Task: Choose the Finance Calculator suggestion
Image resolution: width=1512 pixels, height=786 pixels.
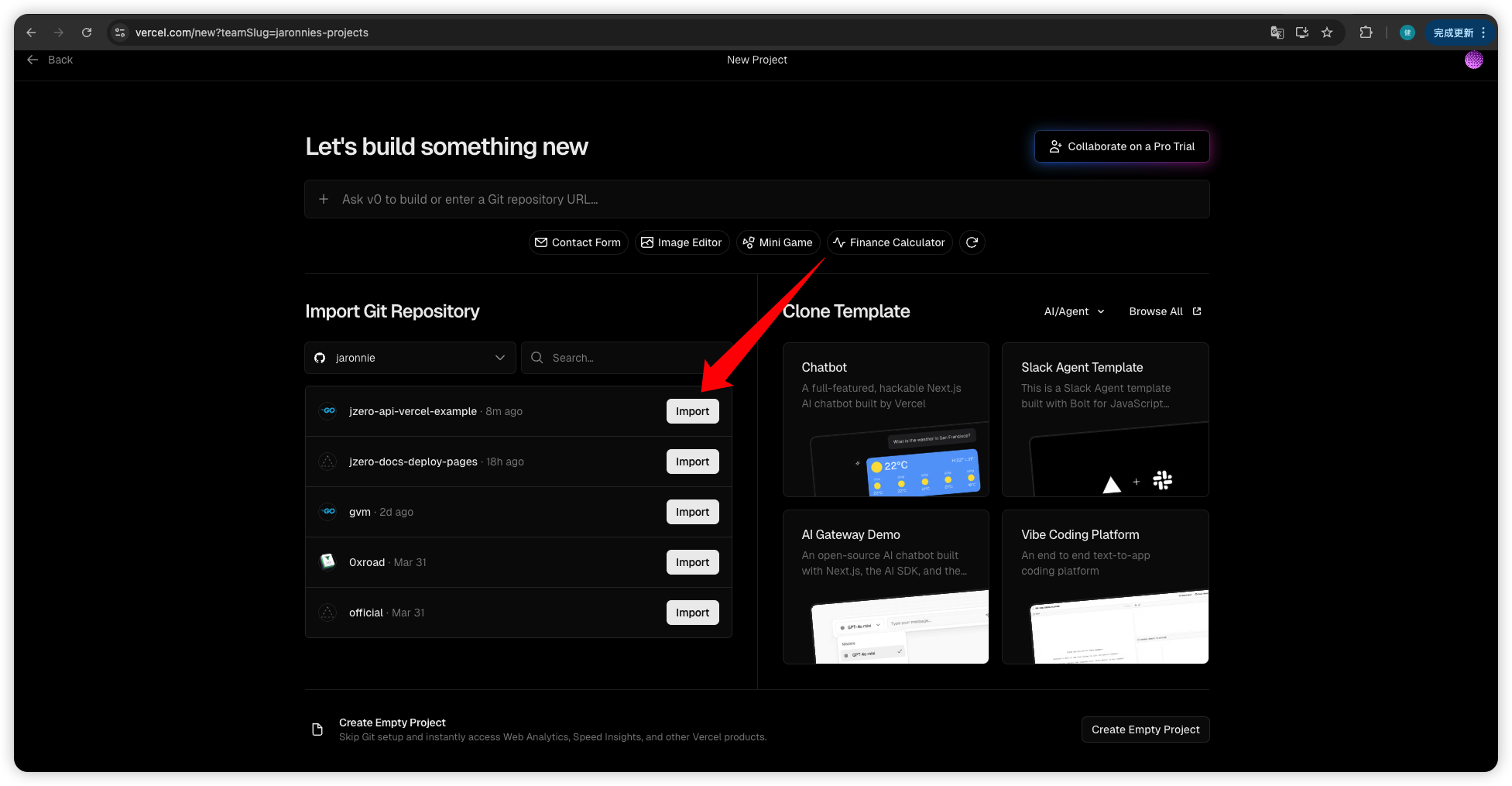Action: (x=889, y=242)
